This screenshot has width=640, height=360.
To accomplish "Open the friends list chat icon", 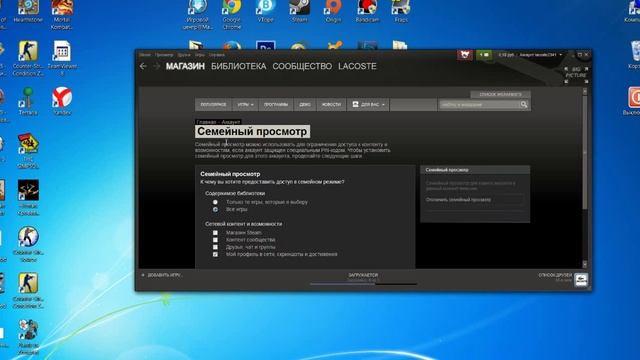I will pyautogui.click(x=581, y=280).
